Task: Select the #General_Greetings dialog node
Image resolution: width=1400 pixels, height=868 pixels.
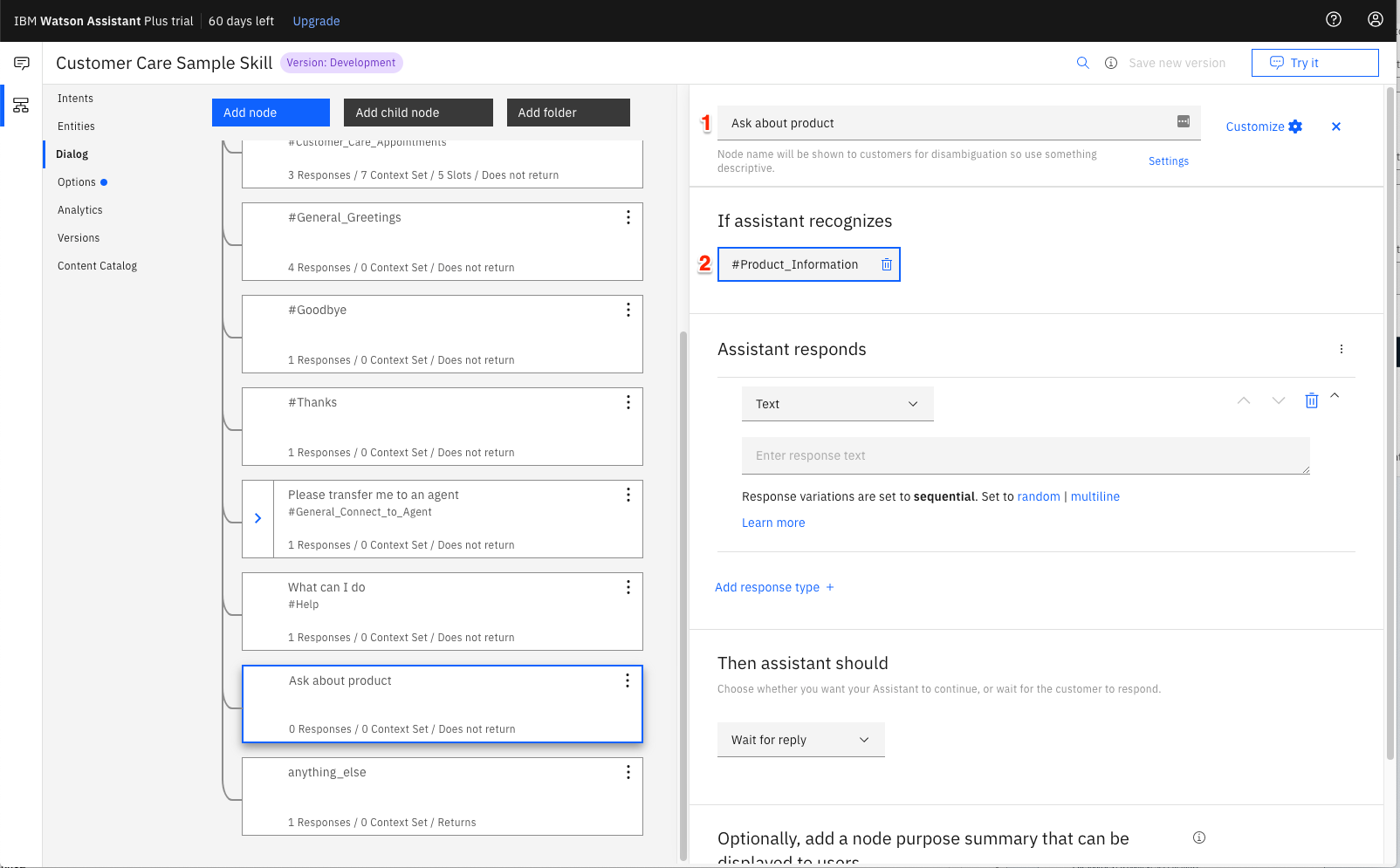Action: (443, 242)
